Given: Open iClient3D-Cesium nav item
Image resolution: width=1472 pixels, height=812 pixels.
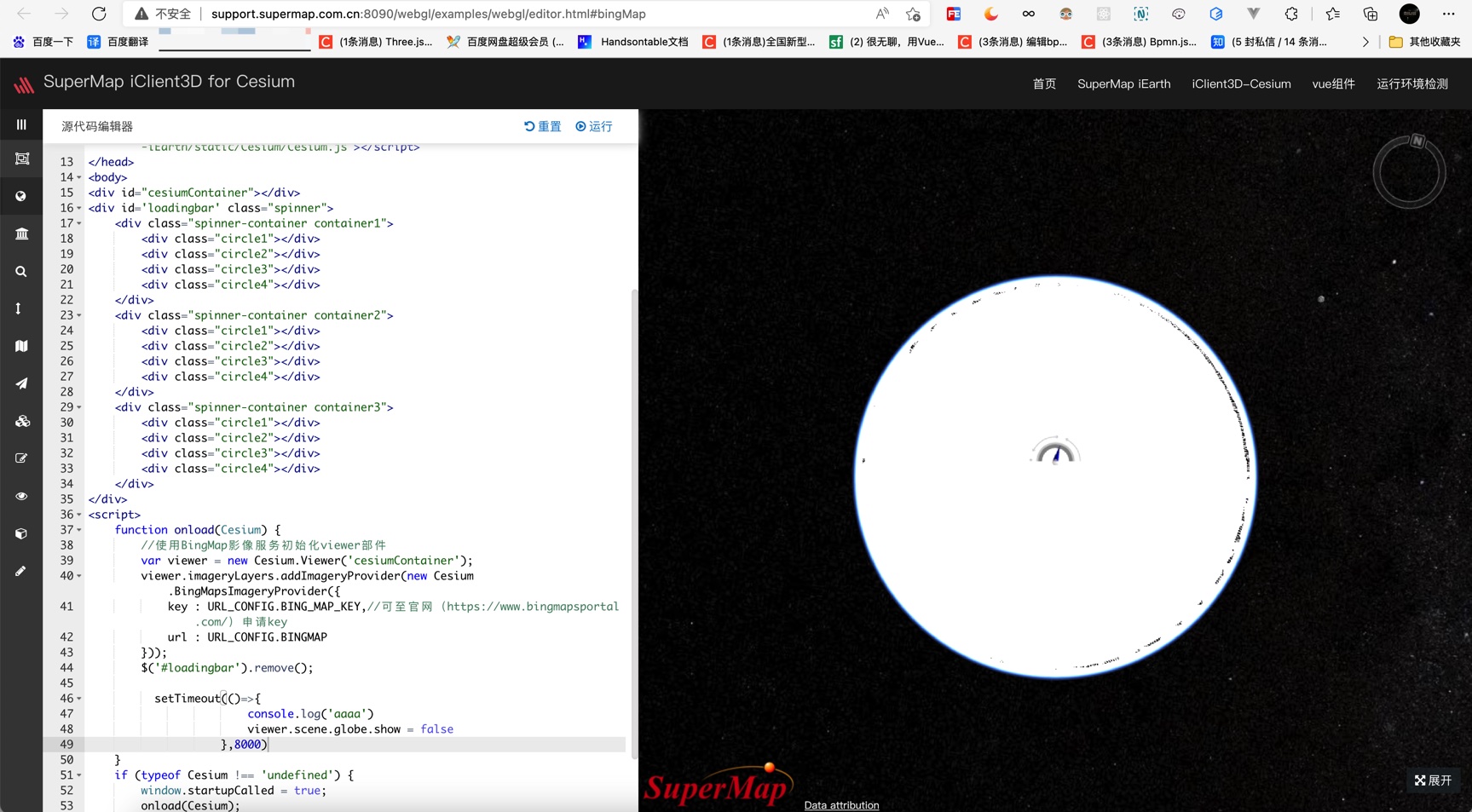Looking at the screenshot, I should [1241, 84].
